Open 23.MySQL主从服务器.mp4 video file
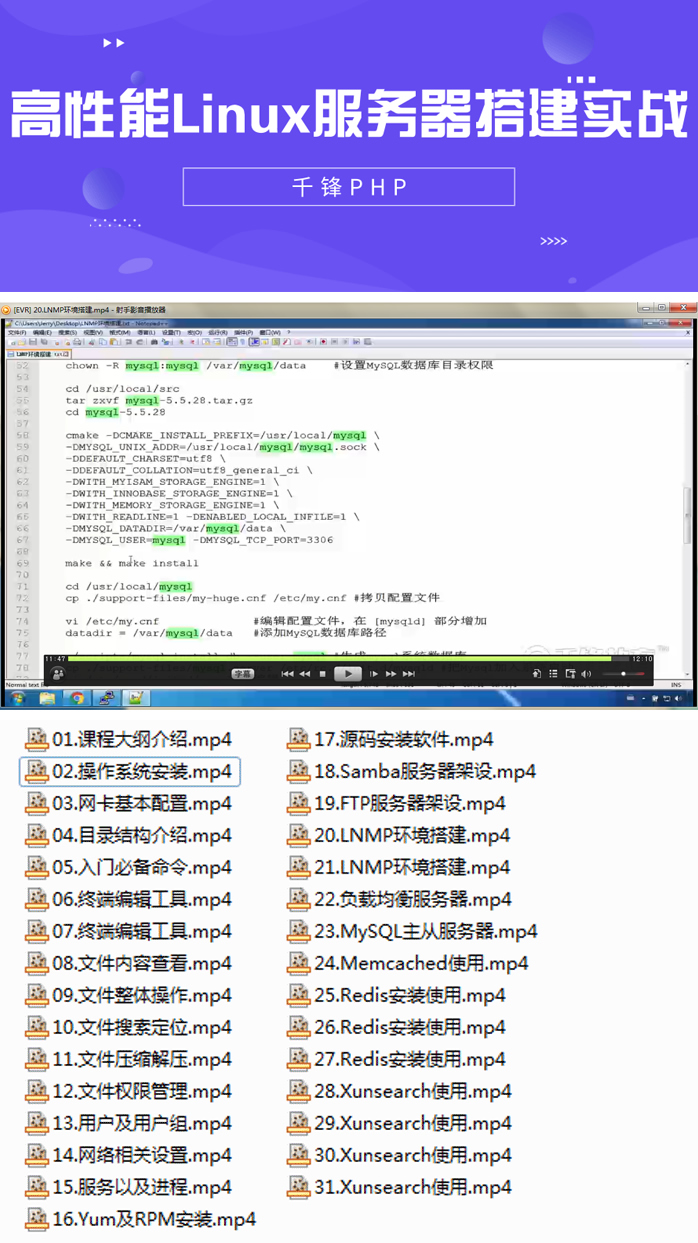Screen dimensions: 698x1243 pos(413,932)
